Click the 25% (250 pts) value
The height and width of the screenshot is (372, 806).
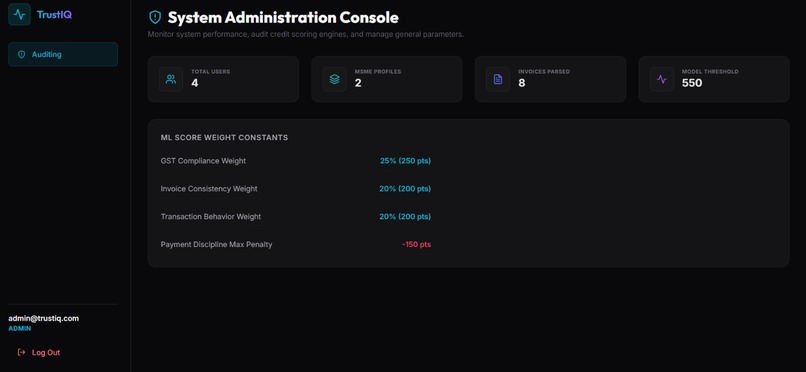[x=406, y=161]
